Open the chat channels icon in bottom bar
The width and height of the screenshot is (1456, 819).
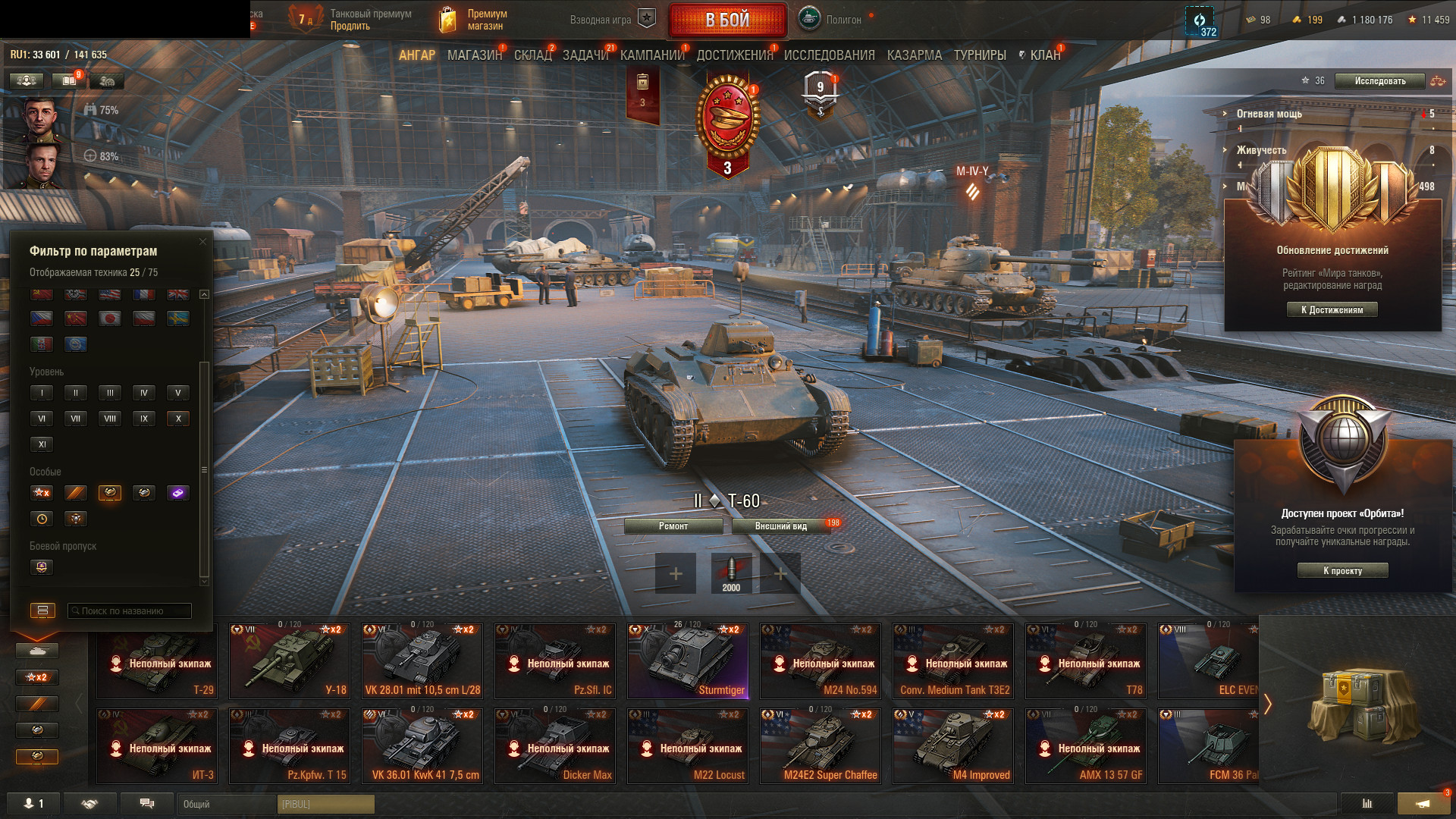[x=147, y=803]
